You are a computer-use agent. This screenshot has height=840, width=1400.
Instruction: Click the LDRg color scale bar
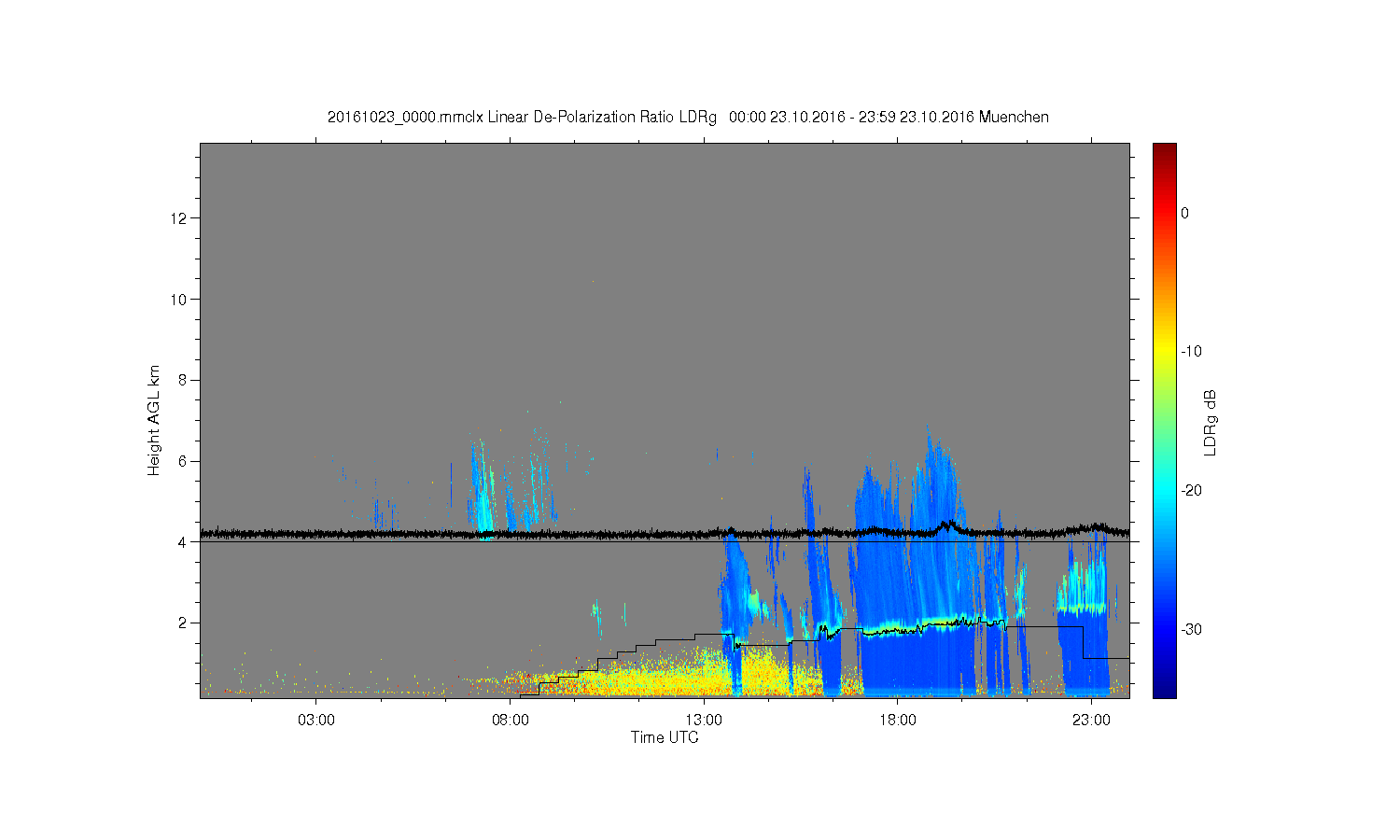1165,420
